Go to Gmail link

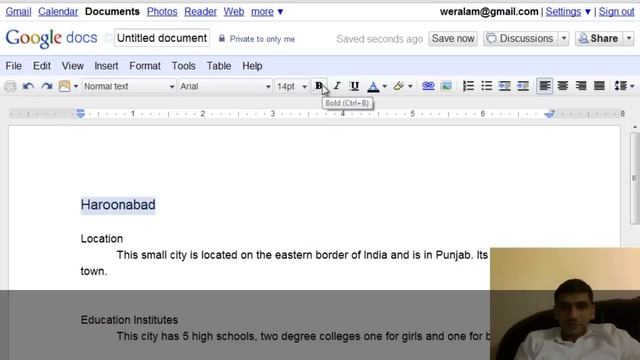click(x=18, y=11)
